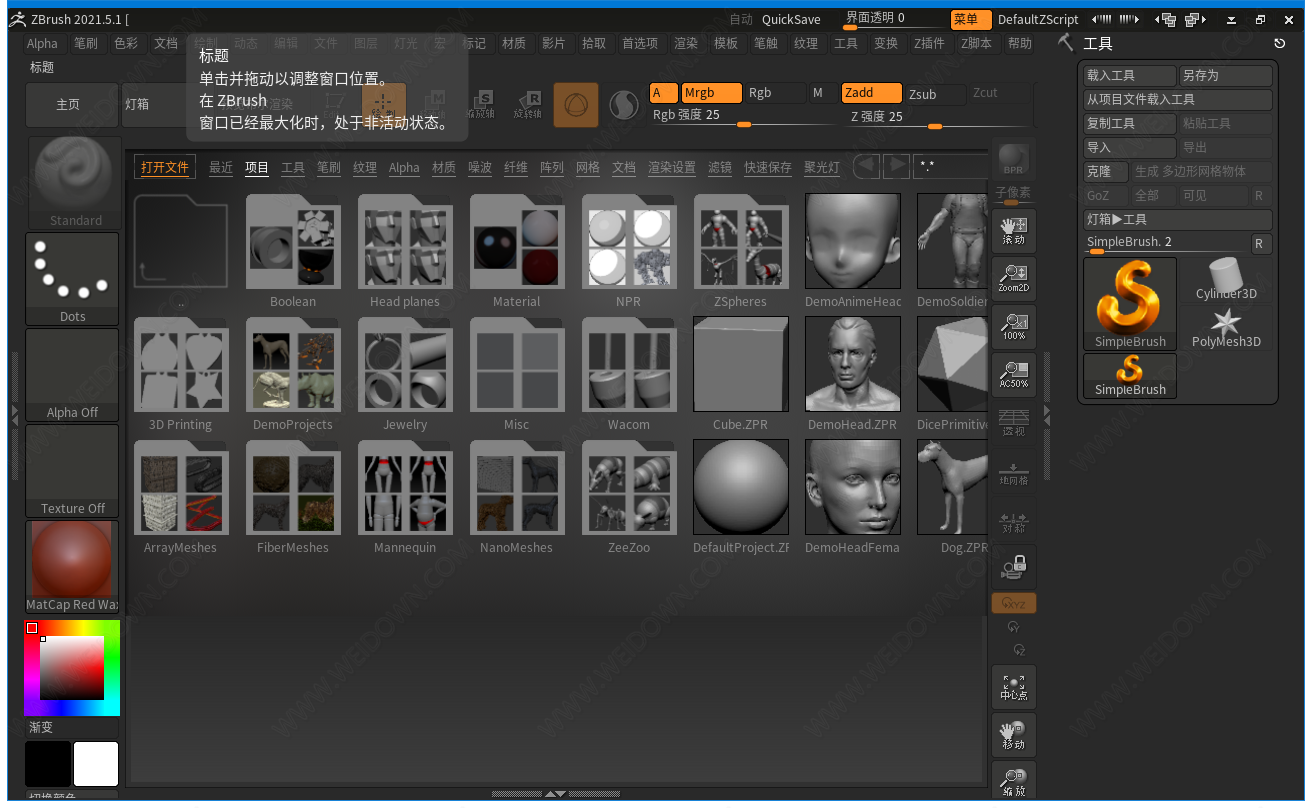
Task: Toggle Zadd mode
Action: 871,93
